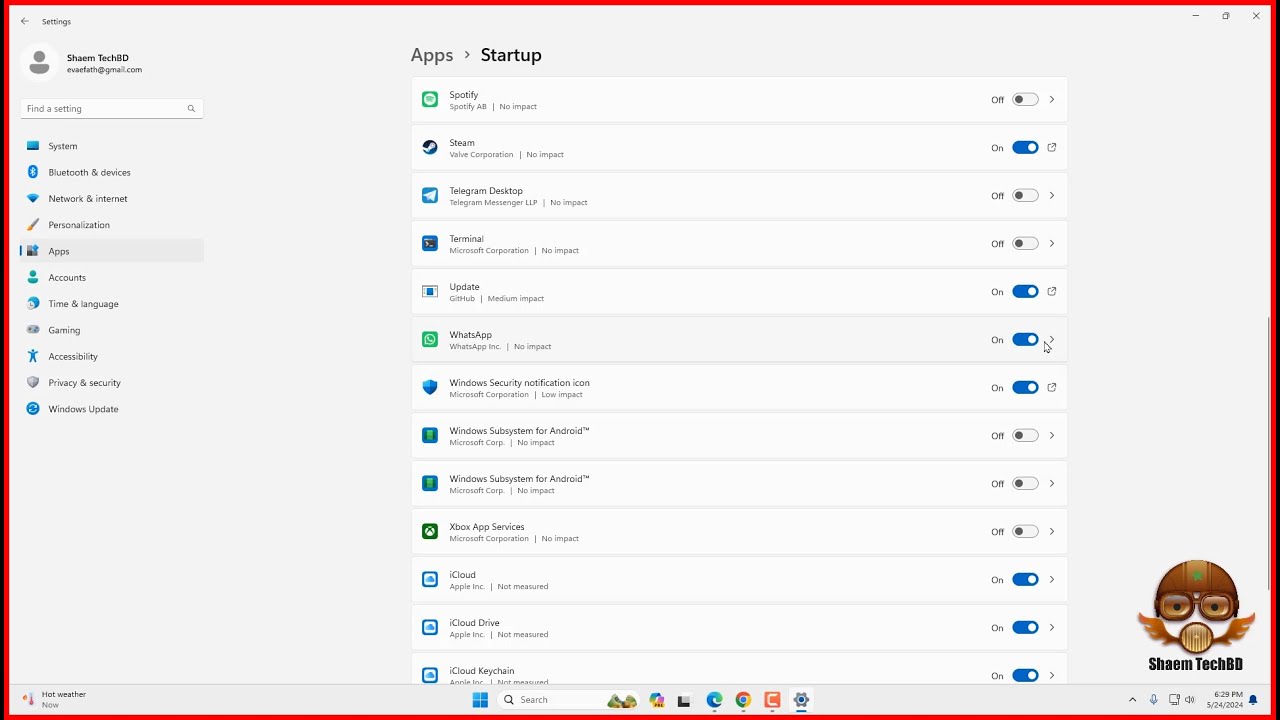Screen dimensions: 1280x720
Task: Click the Steam app icon
Action: coord(430,148)
